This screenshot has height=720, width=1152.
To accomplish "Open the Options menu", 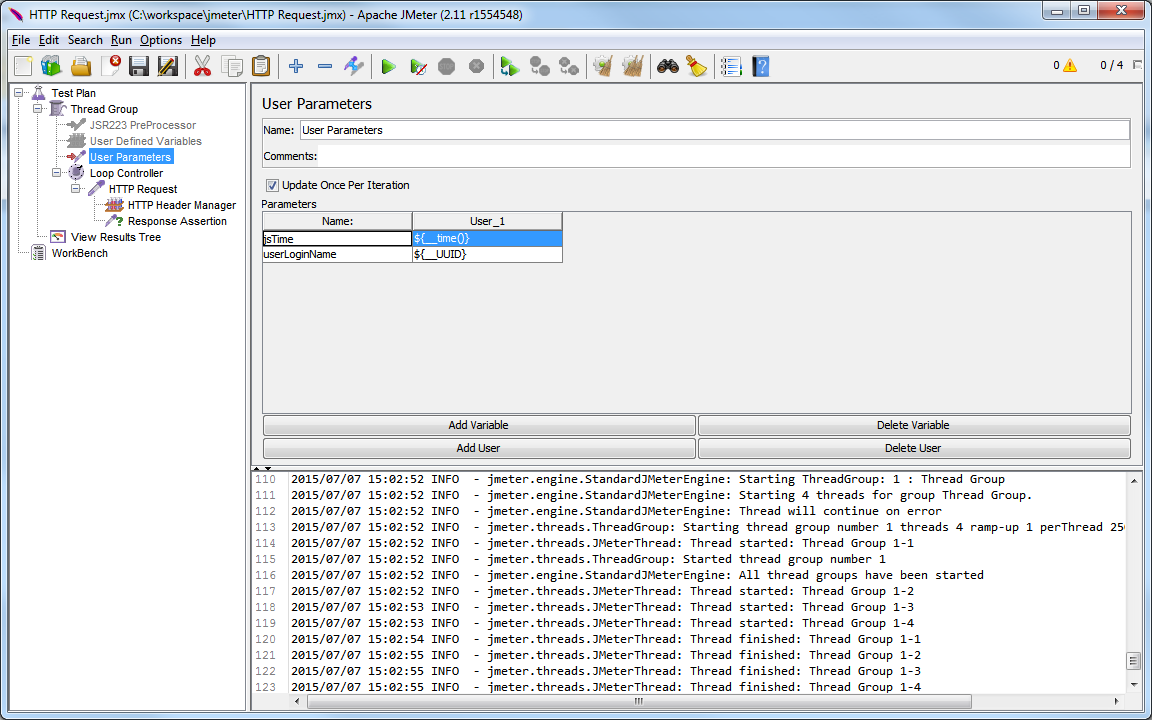I will [x=161, y=40].
